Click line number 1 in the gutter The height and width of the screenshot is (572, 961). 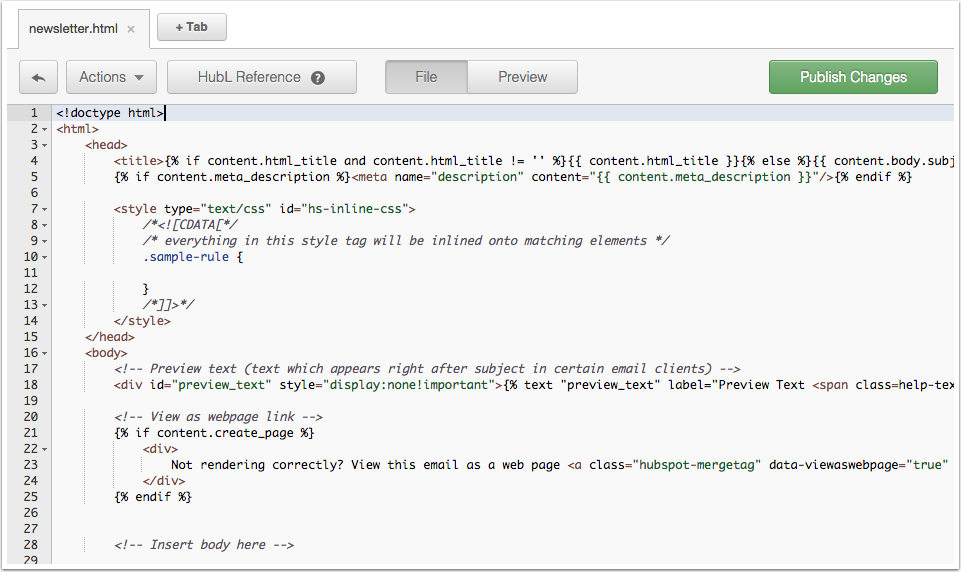pos(34,113)
